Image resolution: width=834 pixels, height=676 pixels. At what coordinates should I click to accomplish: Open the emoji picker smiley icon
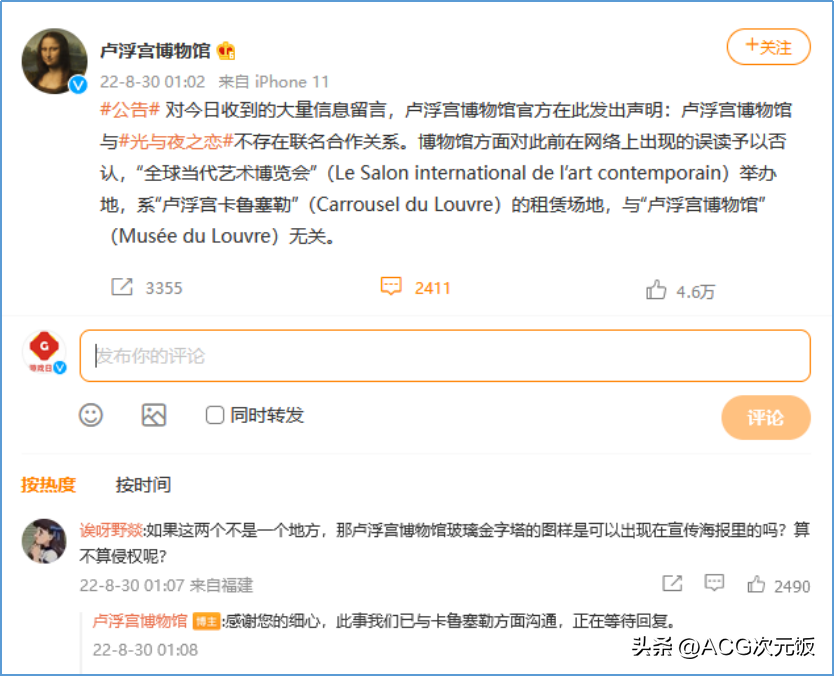click(91, 415)
